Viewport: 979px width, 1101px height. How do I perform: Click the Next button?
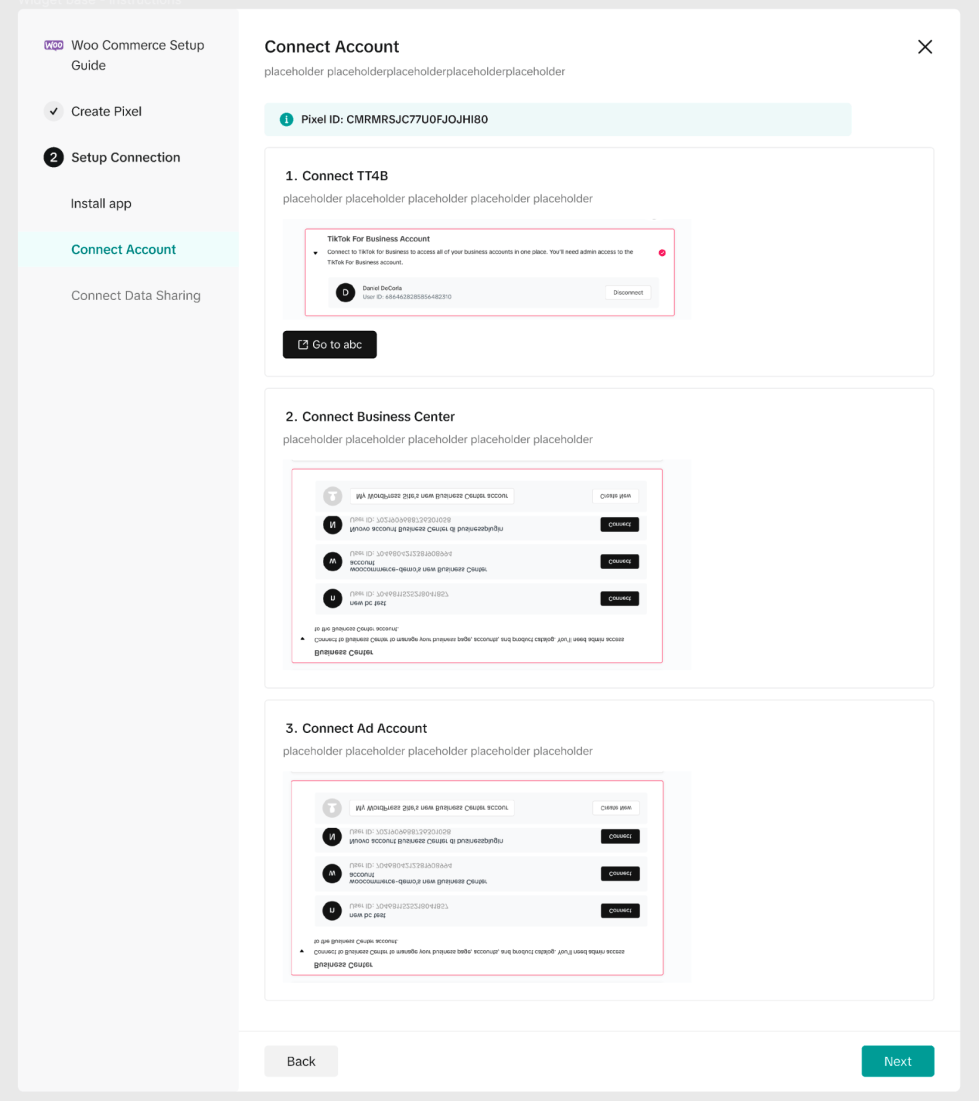[897, 1061]
